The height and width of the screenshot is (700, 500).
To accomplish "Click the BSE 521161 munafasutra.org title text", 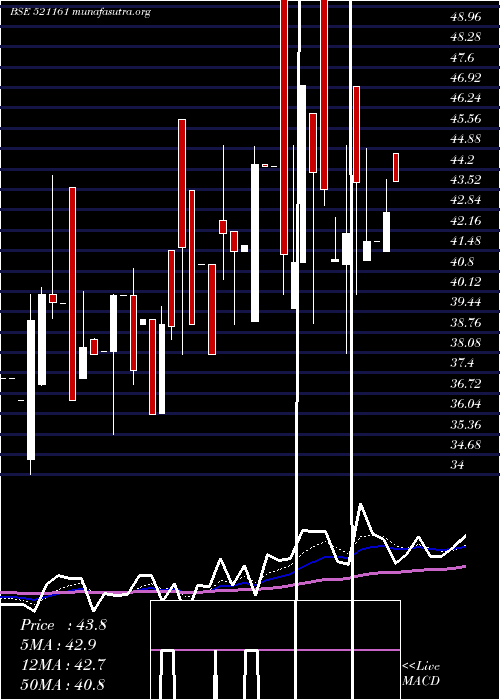I will coord(81,12).
